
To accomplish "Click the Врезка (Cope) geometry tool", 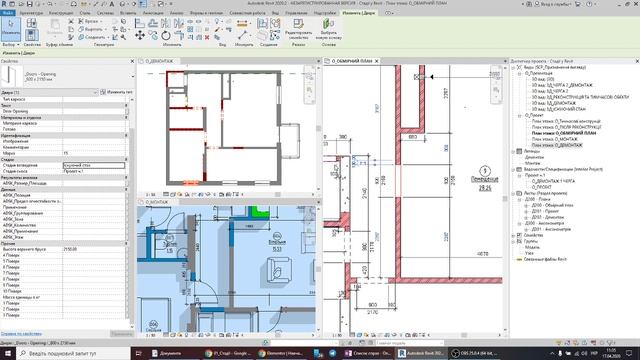I will tap(89, 21).
